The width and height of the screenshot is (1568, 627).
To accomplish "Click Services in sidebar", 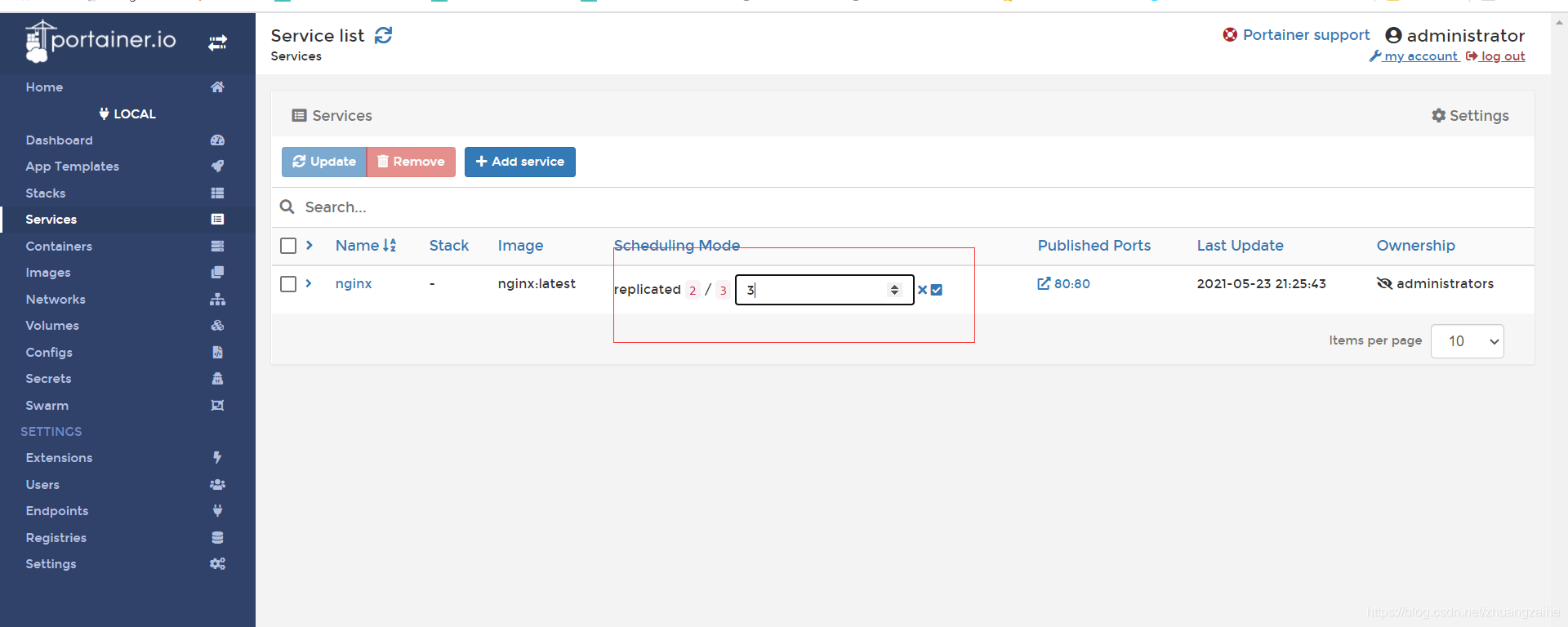I will tap(51, 220).
